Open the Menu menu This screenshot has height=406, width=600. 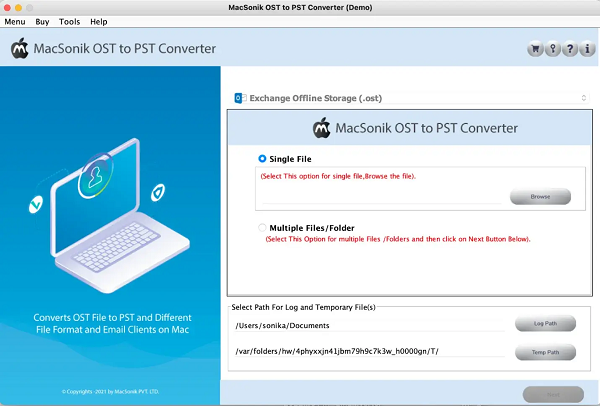click(15, 22)
